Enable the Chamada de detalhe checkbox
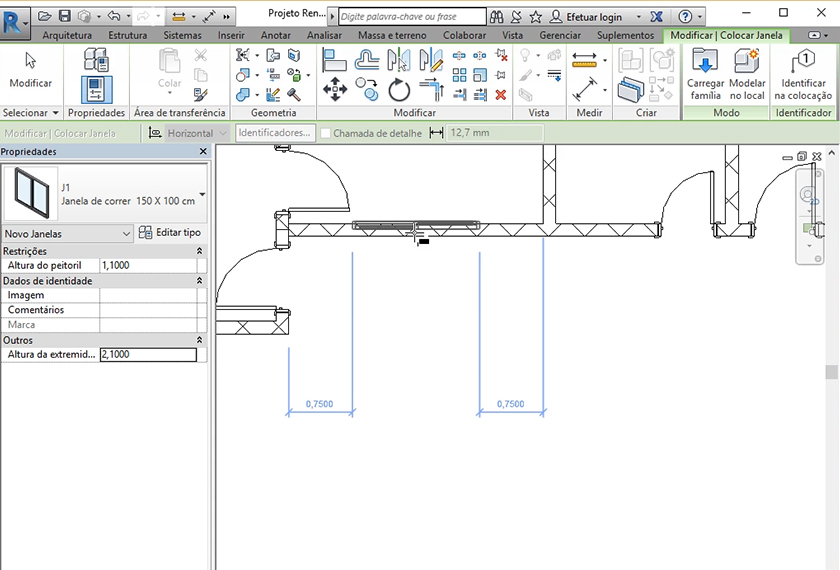 coord(326,133)
